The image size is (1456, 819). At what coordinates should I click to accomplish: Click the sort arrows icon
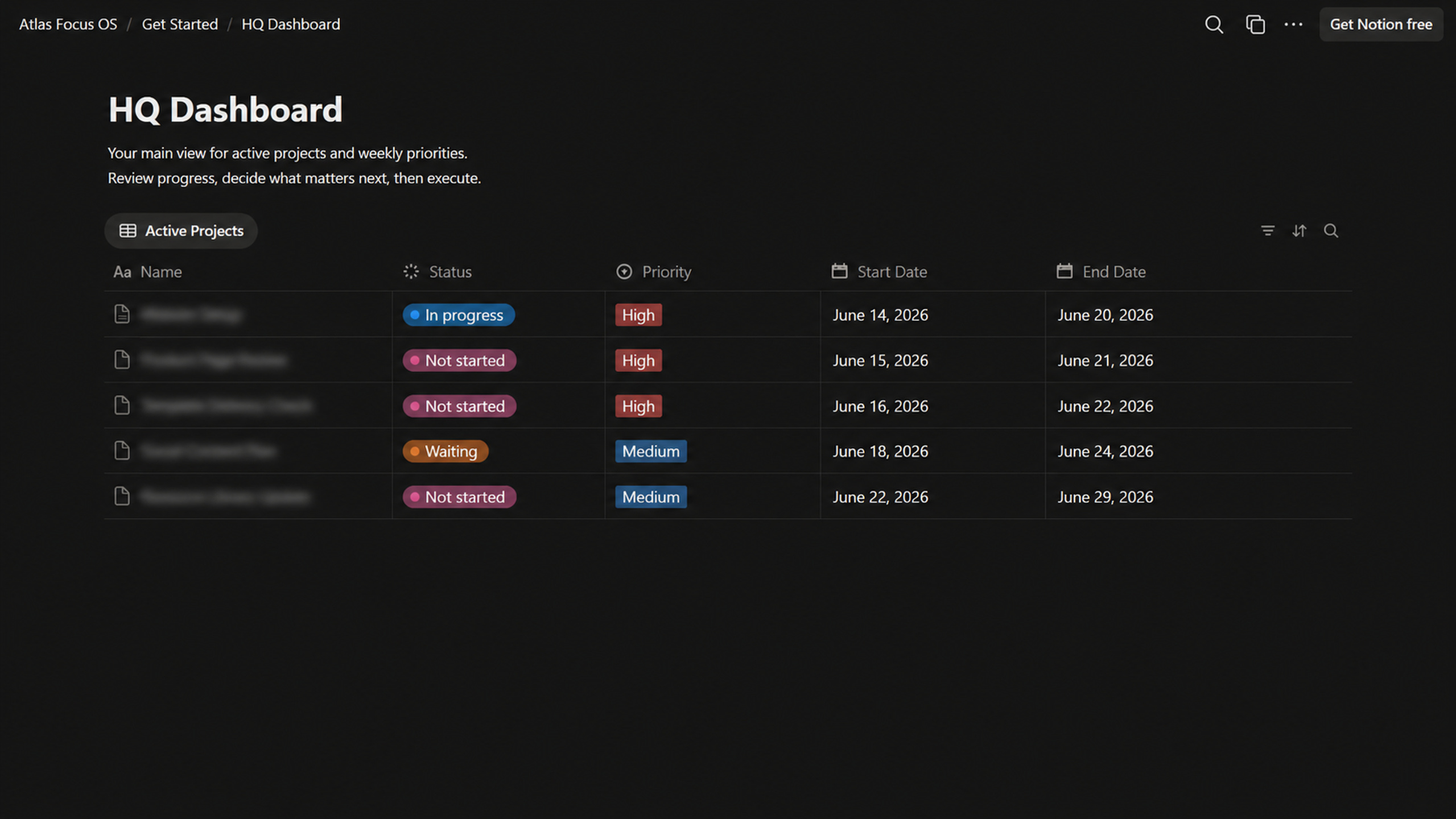point(1299,230)
